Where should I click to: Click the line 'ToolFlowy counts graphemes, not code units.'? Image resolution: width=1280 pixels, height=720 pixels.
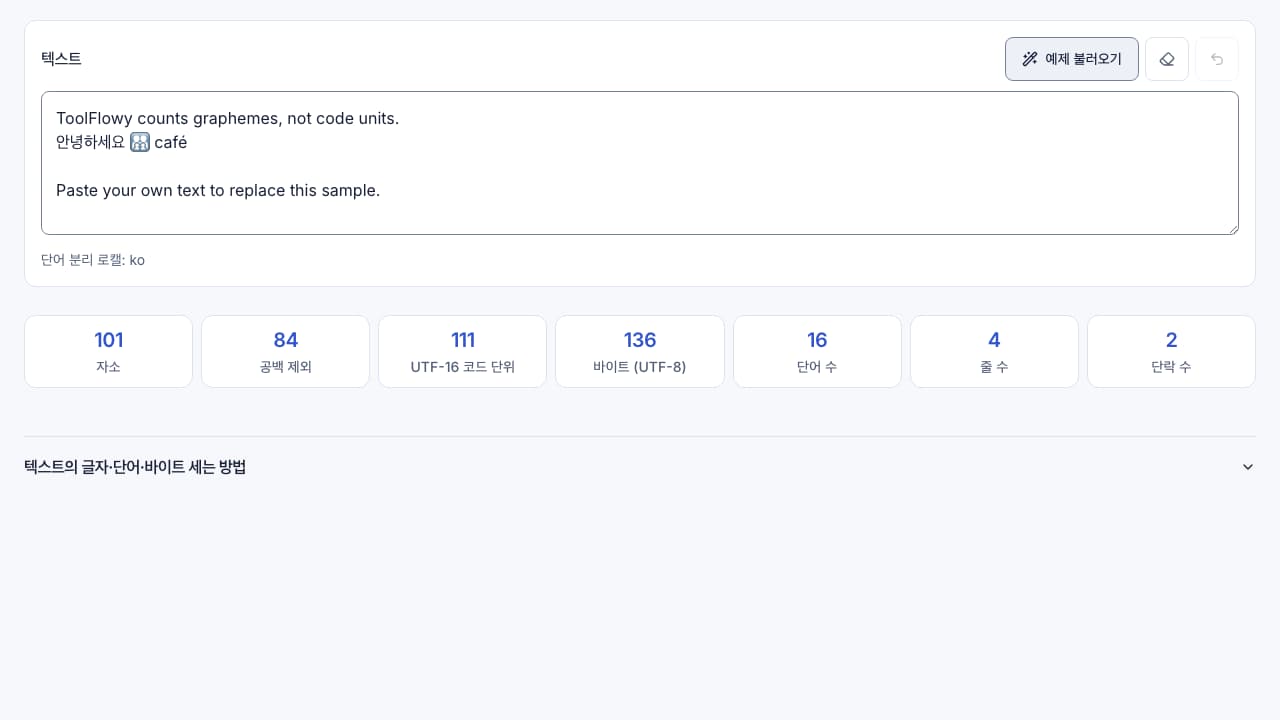[x=227, y=118]
